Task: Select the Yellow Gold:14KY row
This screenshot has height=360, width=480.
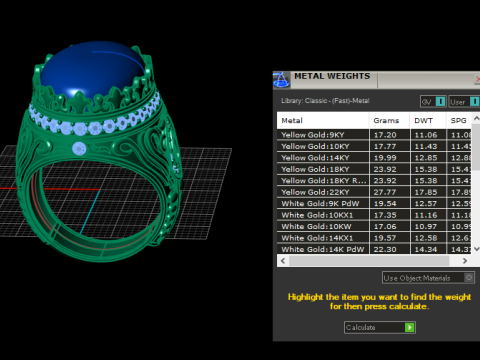Action: (x=374, y=158)
